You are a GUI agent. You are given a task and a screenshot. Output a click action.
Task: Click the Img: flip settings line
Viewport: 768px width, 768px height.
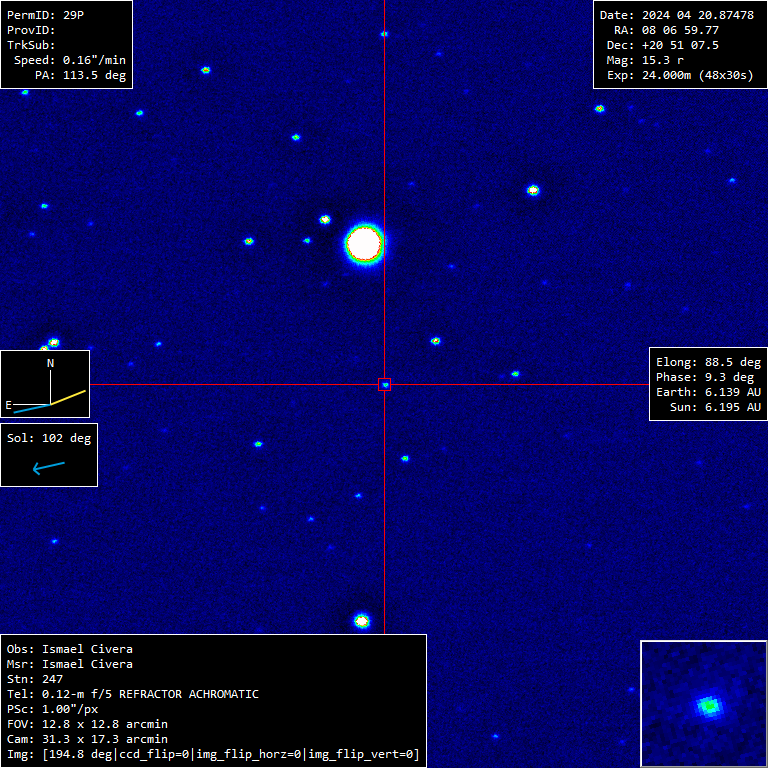214,754
